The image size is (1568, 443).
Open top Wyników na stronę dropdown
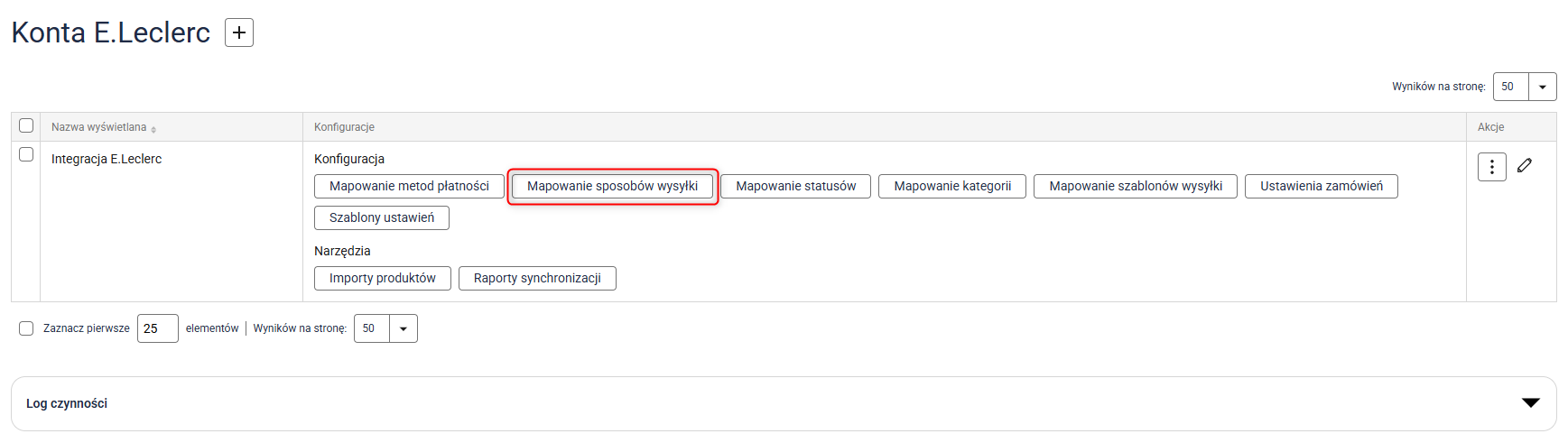pos(1542,87)
